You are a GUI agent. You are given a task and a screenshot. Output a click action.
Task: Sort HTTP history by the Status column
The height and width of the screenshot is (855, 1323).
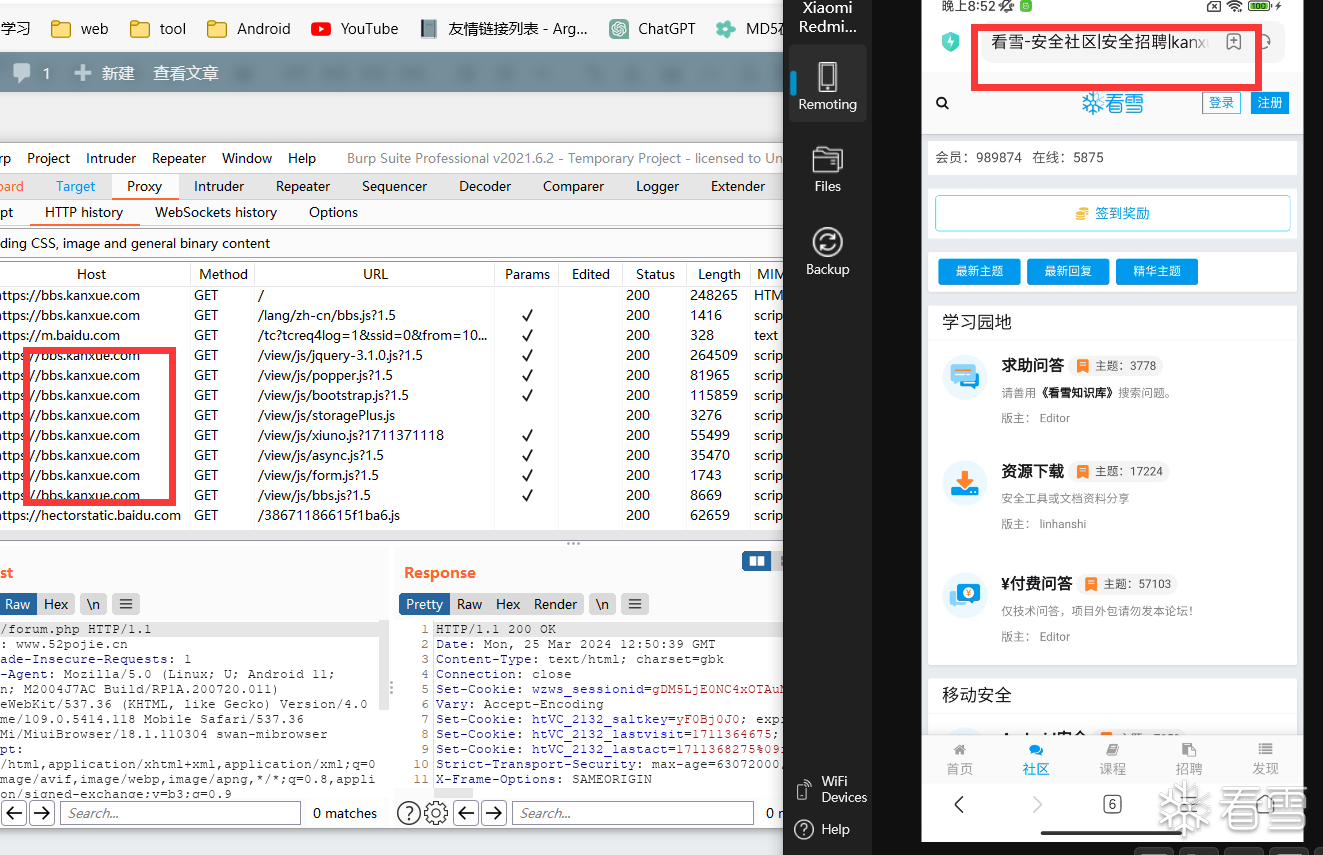pos(655,274)
